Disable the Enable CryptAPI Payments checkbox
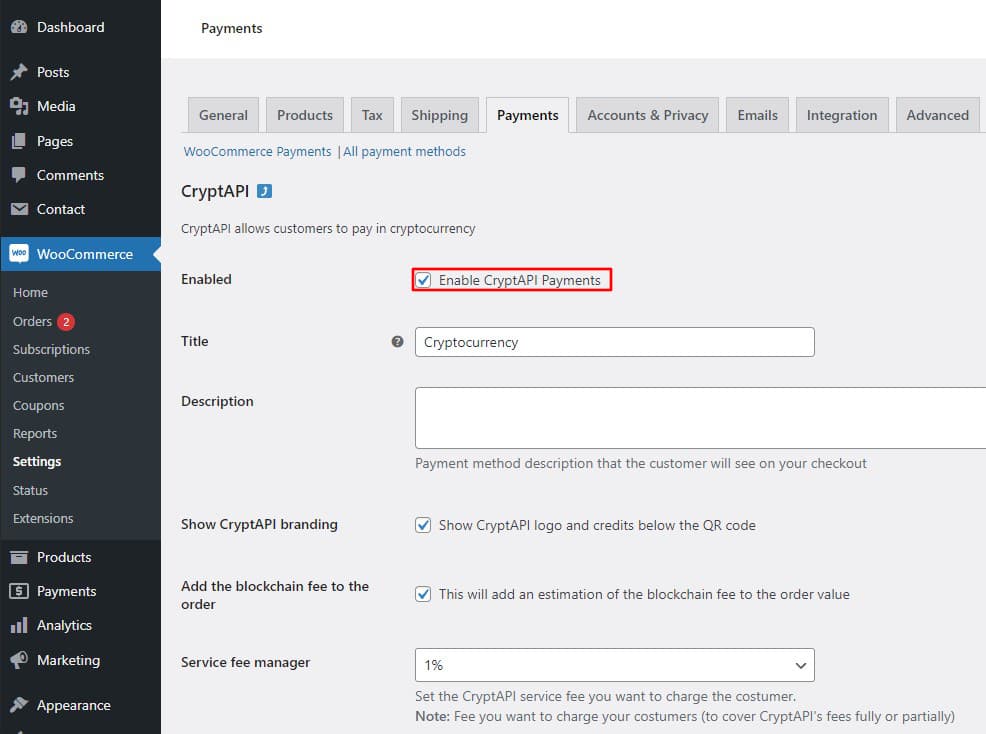This screenshot has width=986, height=734. pyautogui.click(x=424, y=280)
